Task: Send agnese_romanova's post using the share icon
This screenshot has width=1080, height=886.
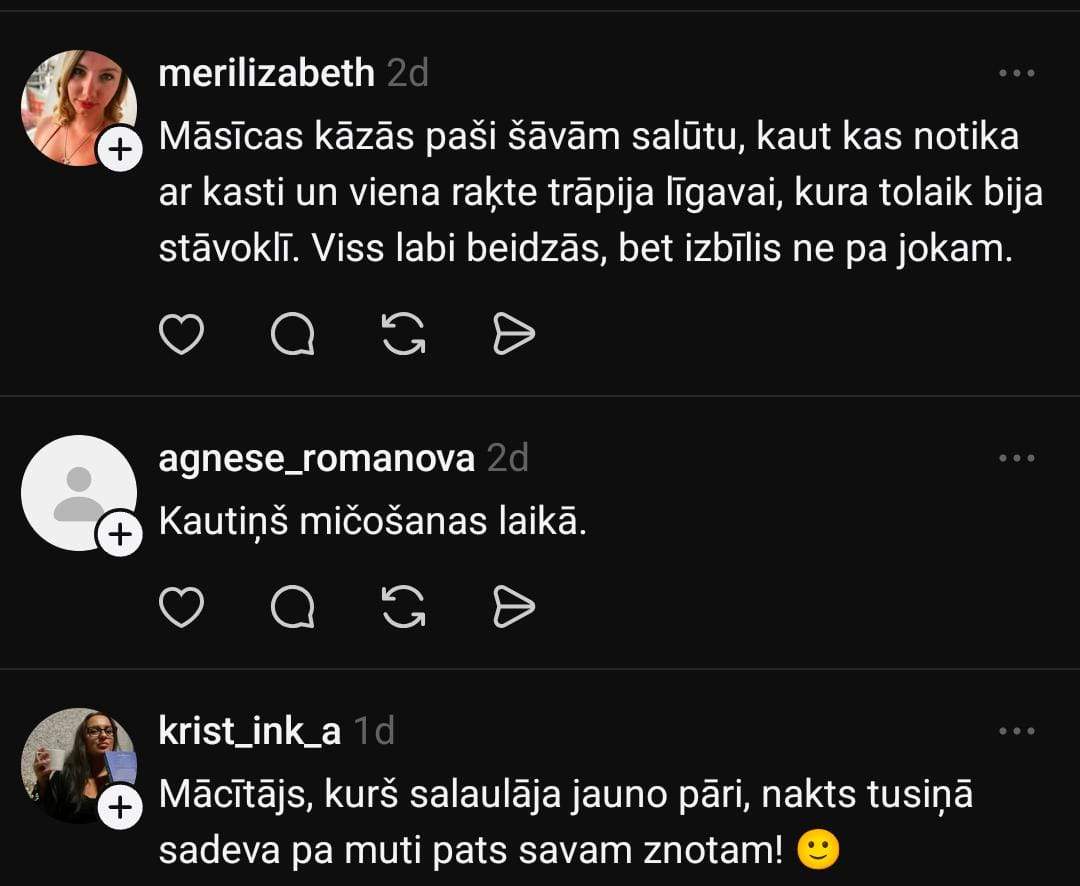Action: [x=514, y=606]
